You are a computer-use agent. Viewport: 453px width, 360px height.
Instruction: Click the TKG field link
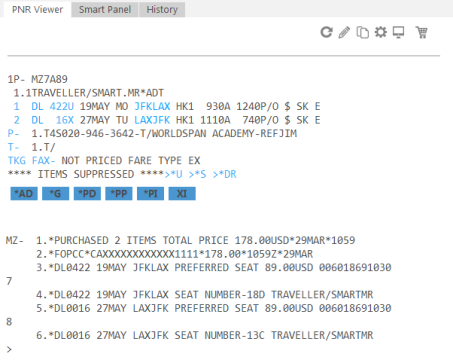click(17, 161)
